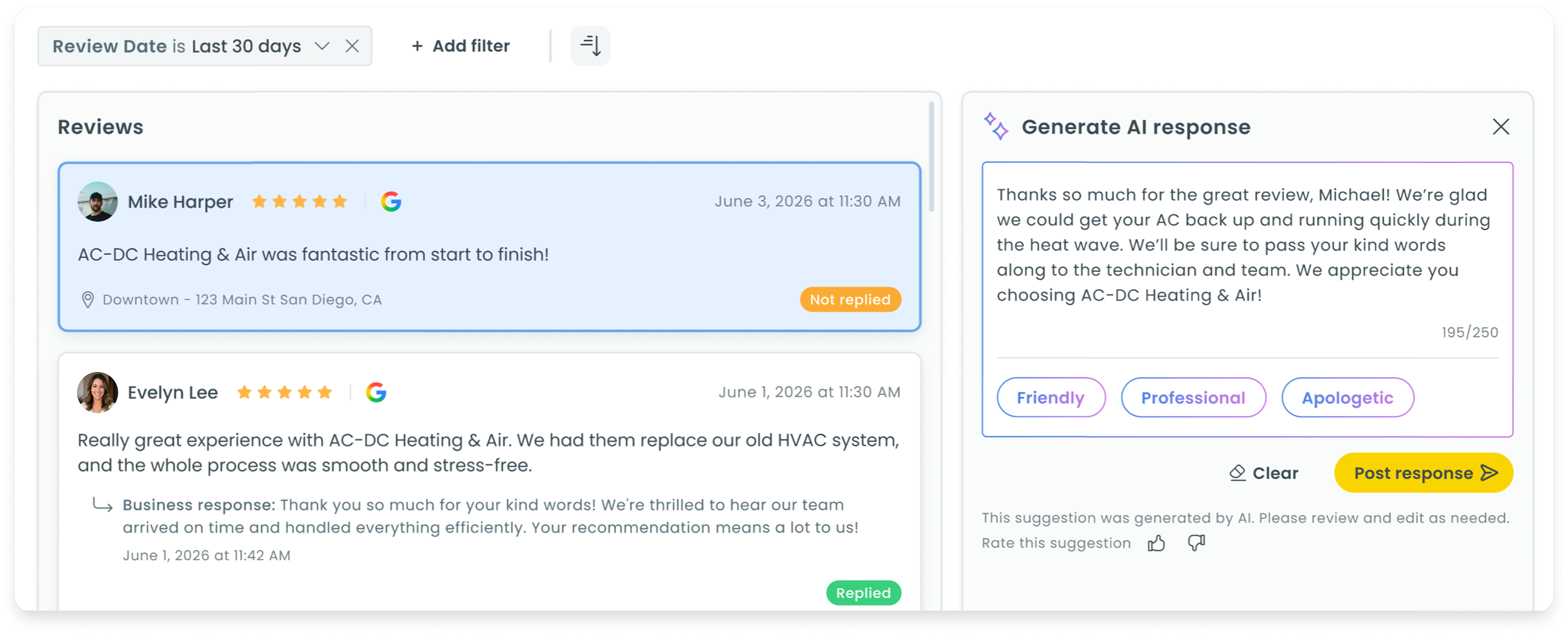Click the eraser icon beside Clear
Image resolution: width=1568 pixels, height=635 pixels.
point(1238,473)
